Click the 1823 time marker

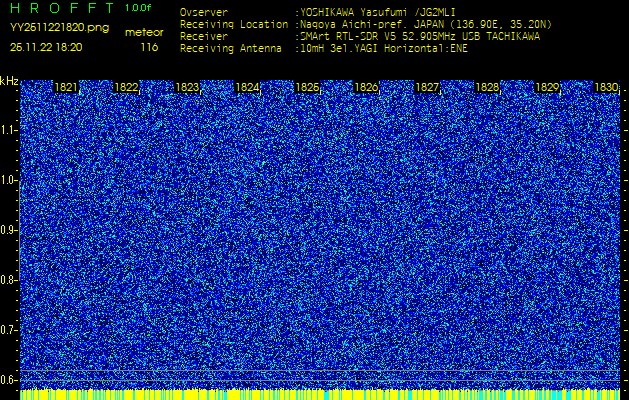coord(187,87)
